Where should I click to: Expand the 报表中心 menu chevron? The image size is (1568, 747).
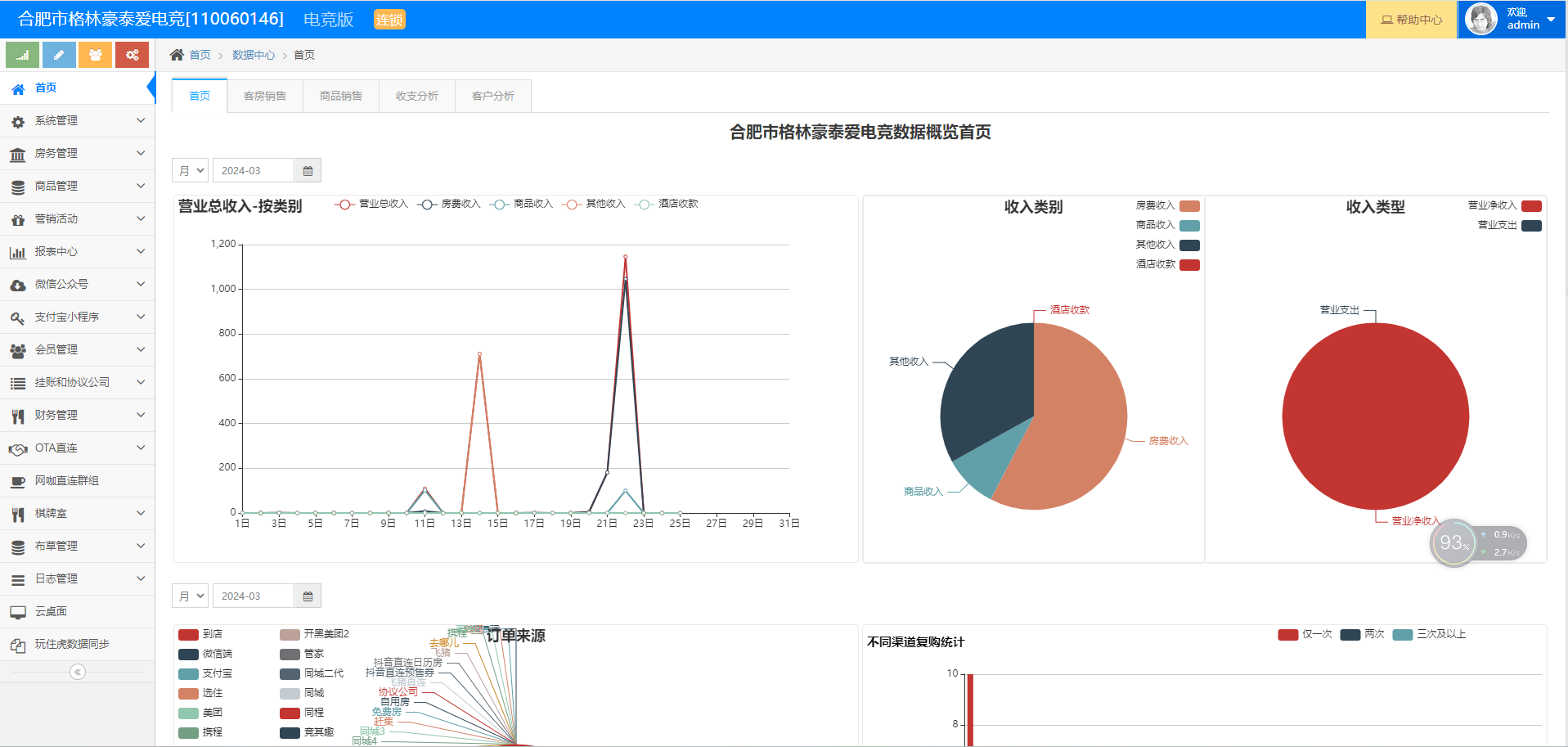[x=141, y=251]
